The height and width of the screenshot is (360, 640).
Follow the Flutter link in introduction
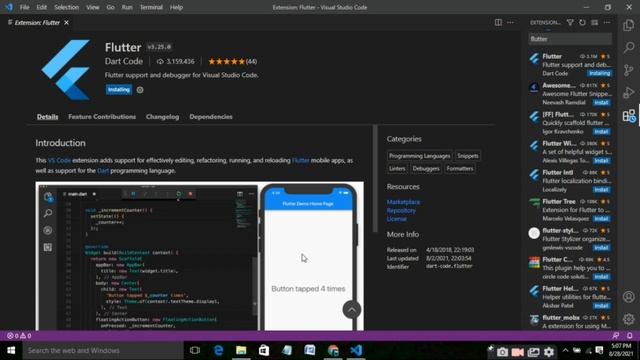click(300, 160)
